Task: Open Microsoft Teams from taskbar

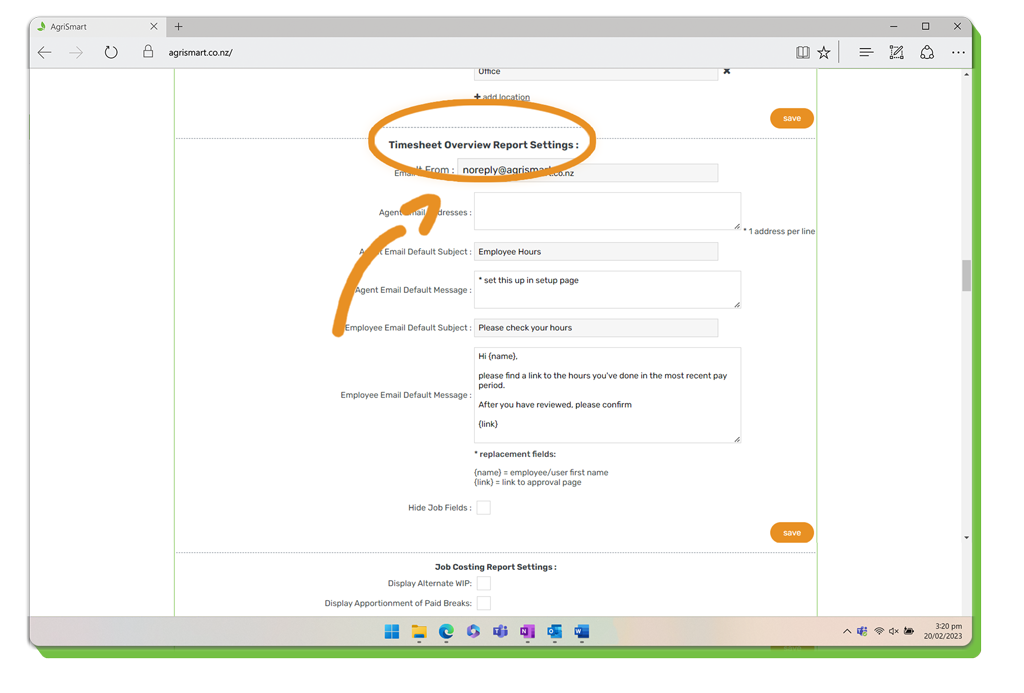Action: pos(500,632)
